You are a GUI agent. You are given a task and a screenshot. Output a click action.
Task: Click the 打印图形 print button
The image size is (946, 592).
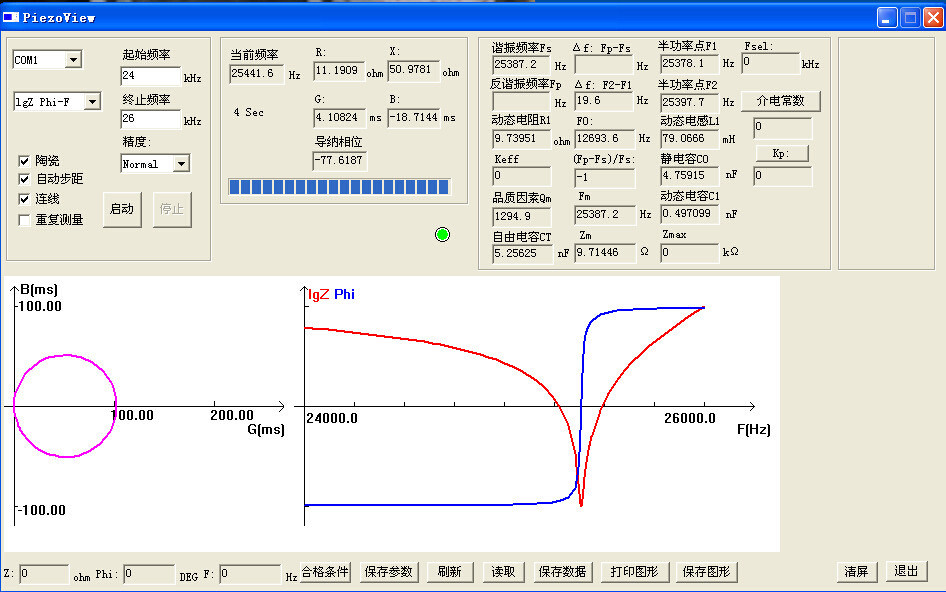(x=635, y=572)
